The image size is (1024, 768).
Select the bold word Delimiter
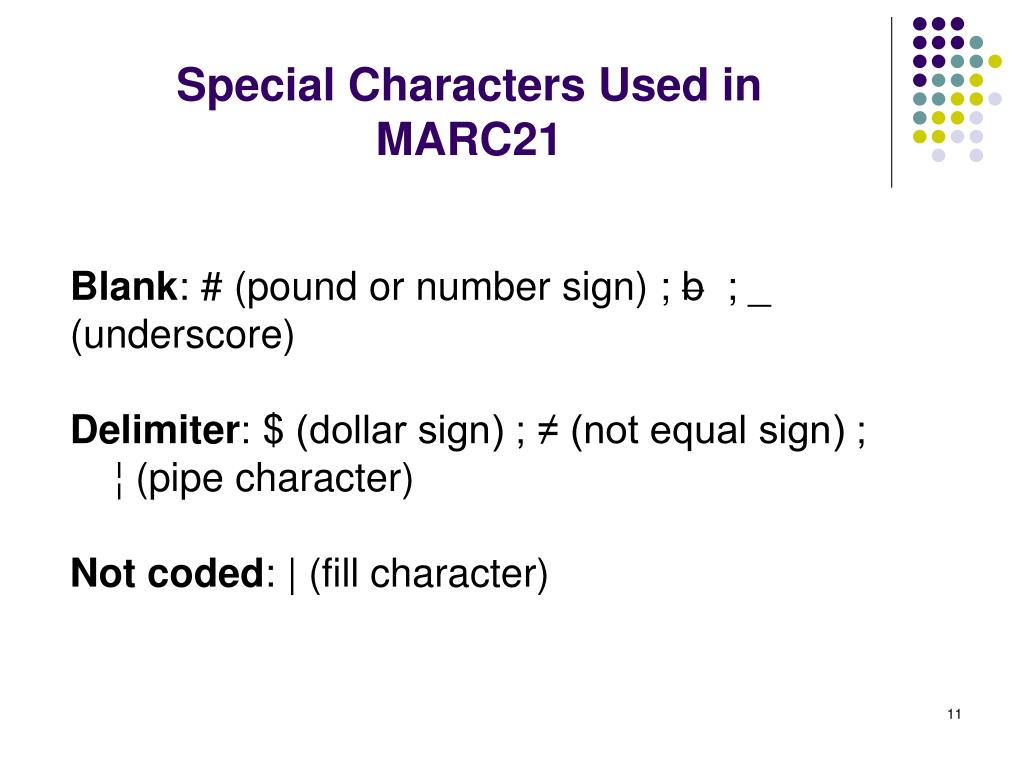(155, 430)
